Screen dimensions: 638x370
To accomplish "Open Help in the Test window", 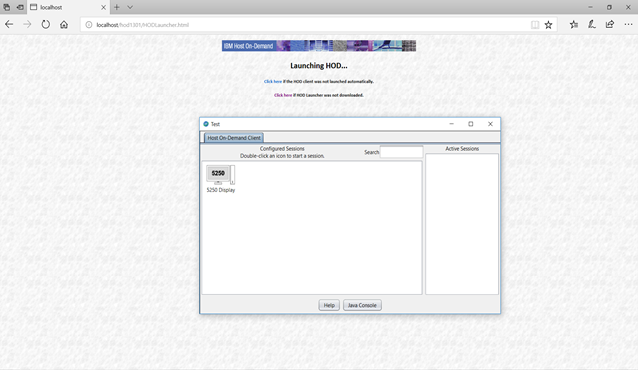I will point(329,305).
